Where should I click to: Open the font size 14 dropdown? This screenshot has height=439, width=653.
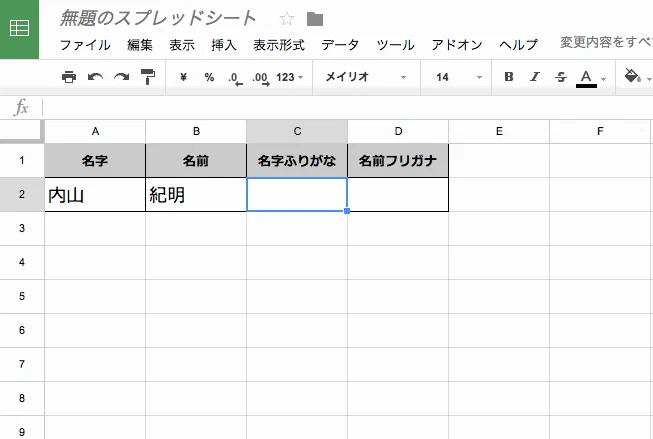click(x=459, y=77)
